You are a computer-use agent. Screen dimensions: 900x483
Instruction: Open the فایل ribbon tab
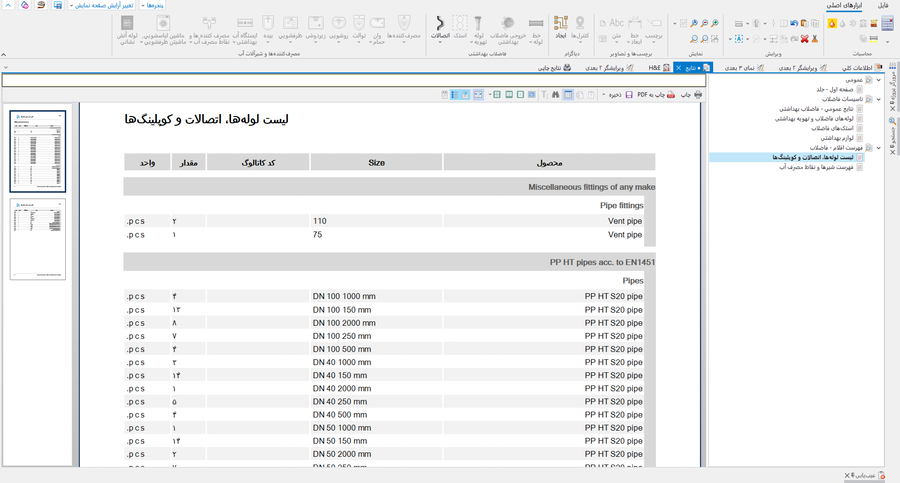[x=883, y=5]
